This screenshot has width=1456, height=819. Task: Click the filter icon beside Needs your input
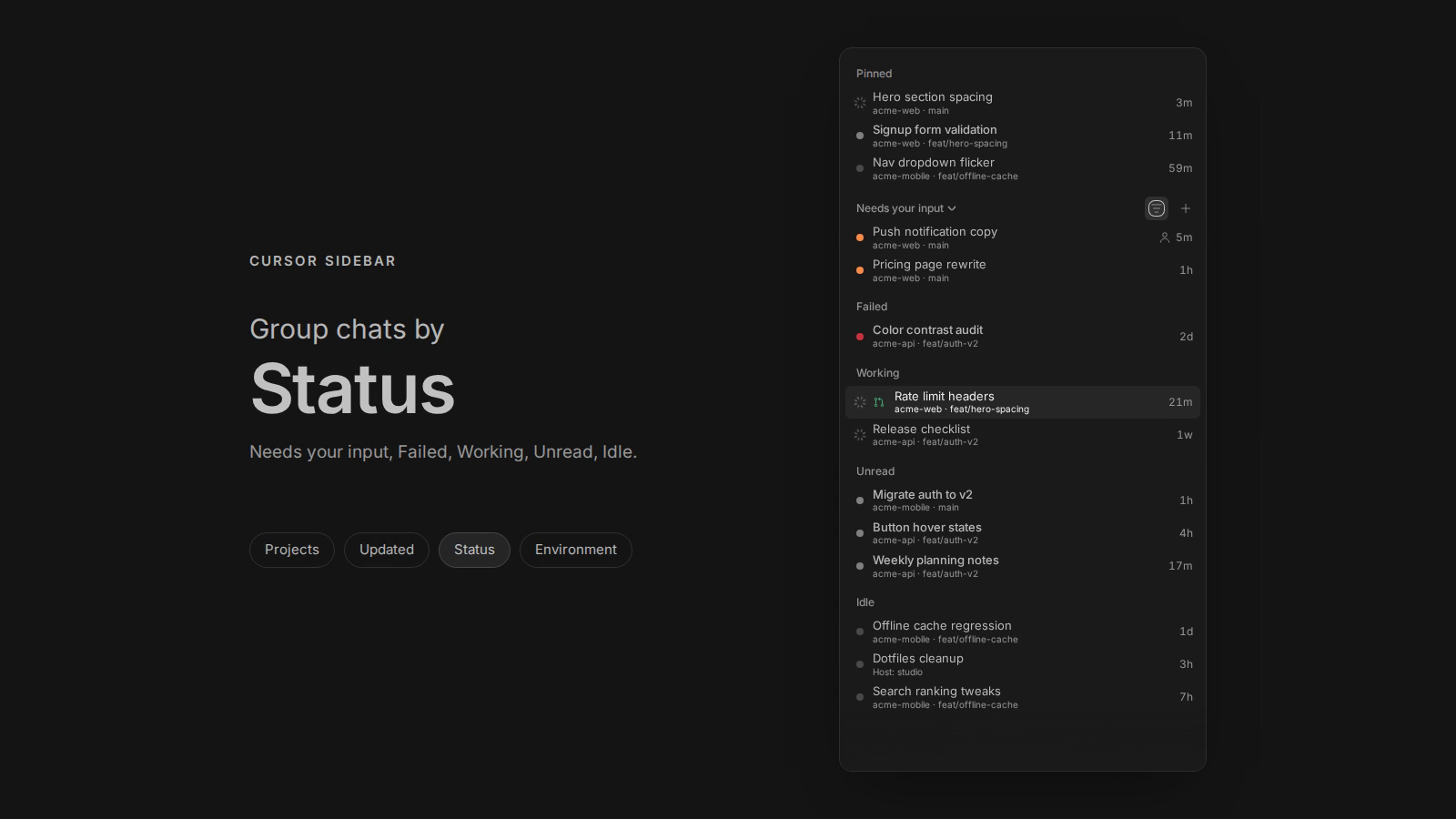(1156, 208)
